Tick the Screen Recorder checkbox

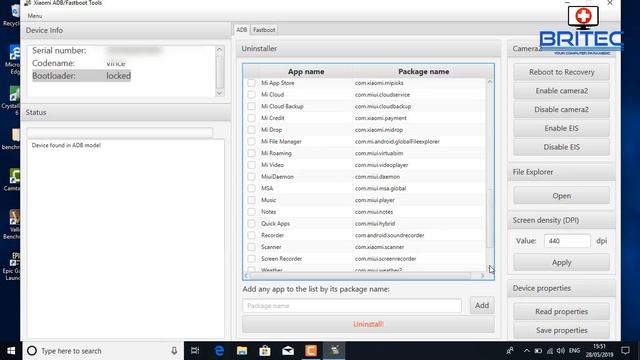[251, 259]
